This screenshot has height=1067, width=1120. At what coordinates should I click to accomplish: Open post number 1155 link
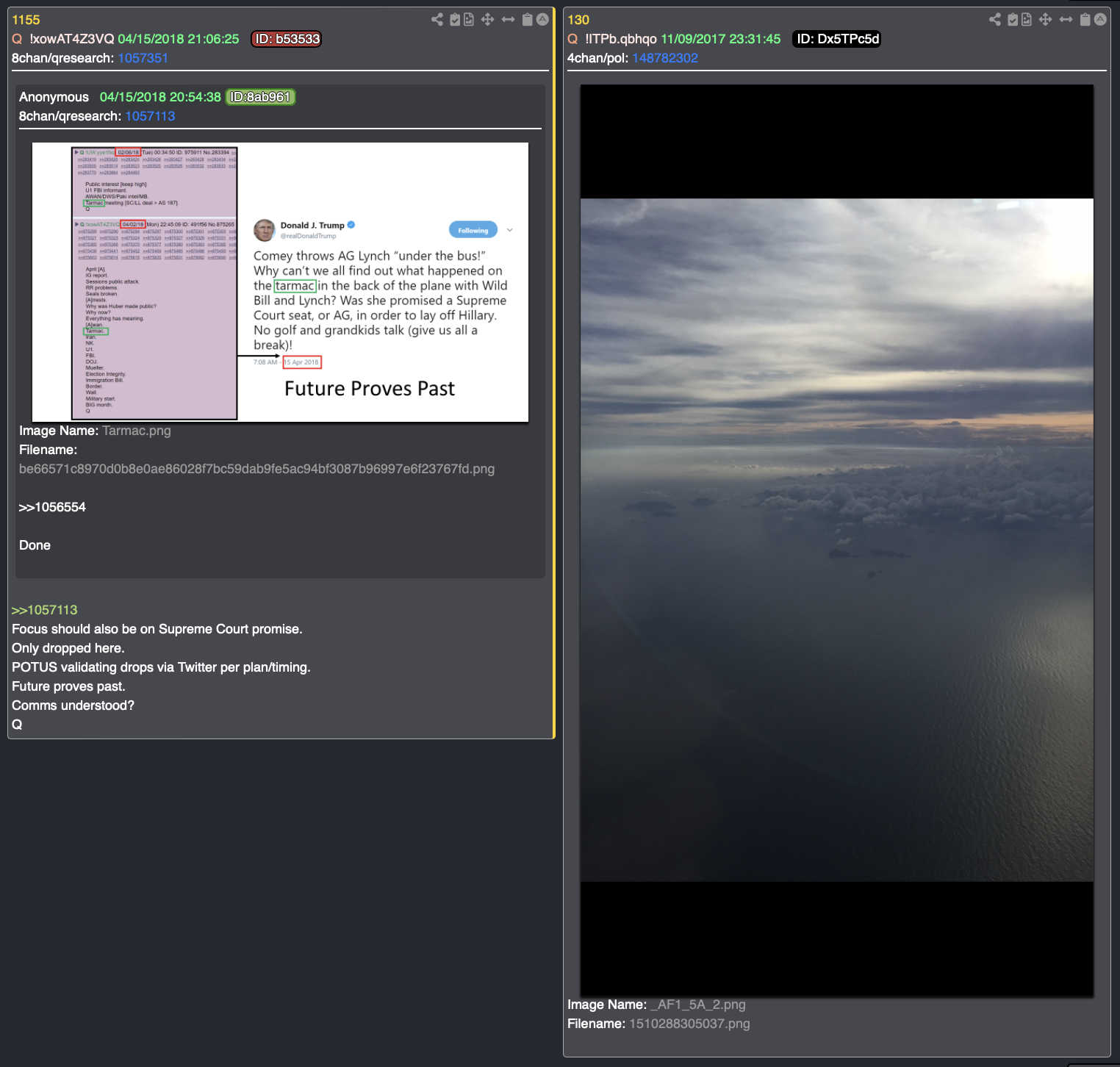26,20
